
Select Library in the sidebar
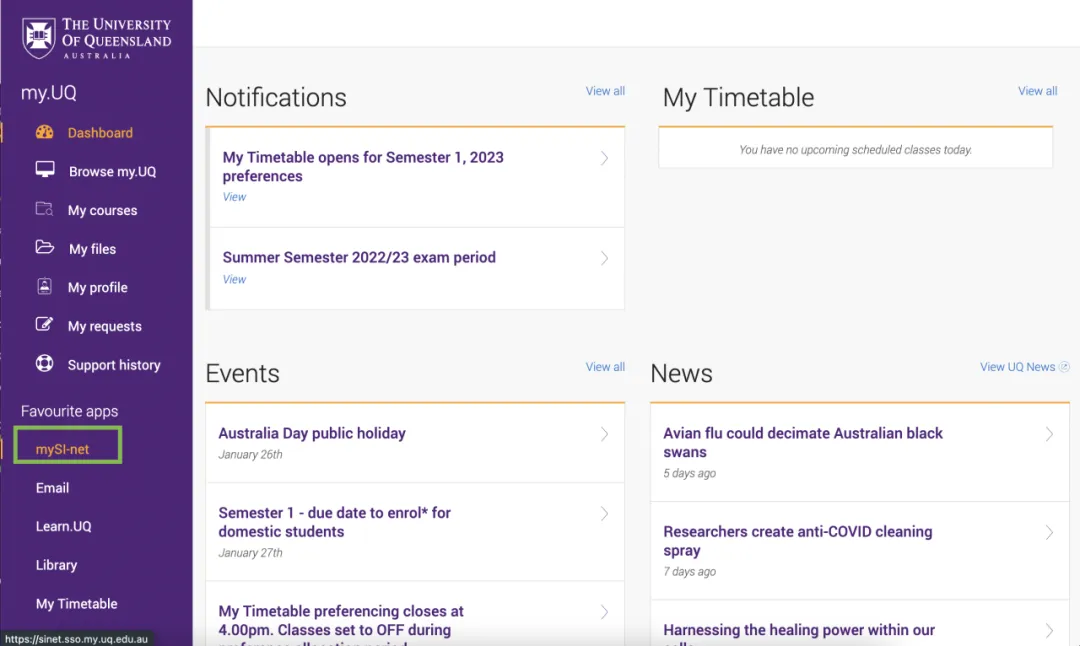pos(56,565)
